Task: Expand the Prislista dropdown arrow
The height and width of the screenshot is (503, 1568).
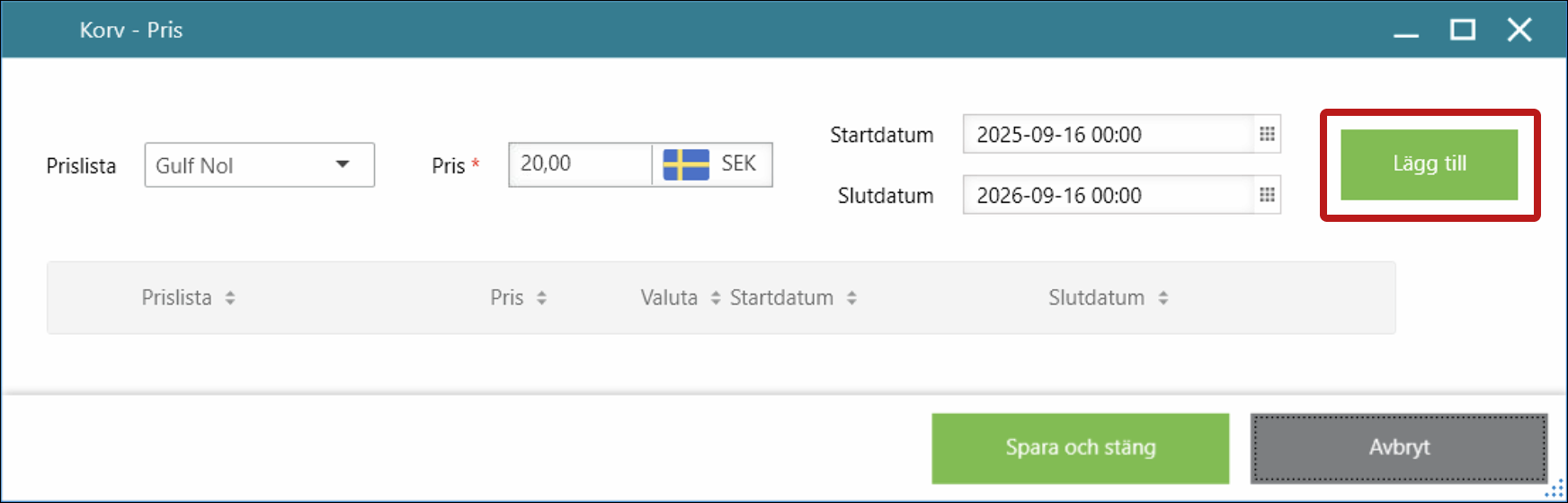Action: [343, 164]
